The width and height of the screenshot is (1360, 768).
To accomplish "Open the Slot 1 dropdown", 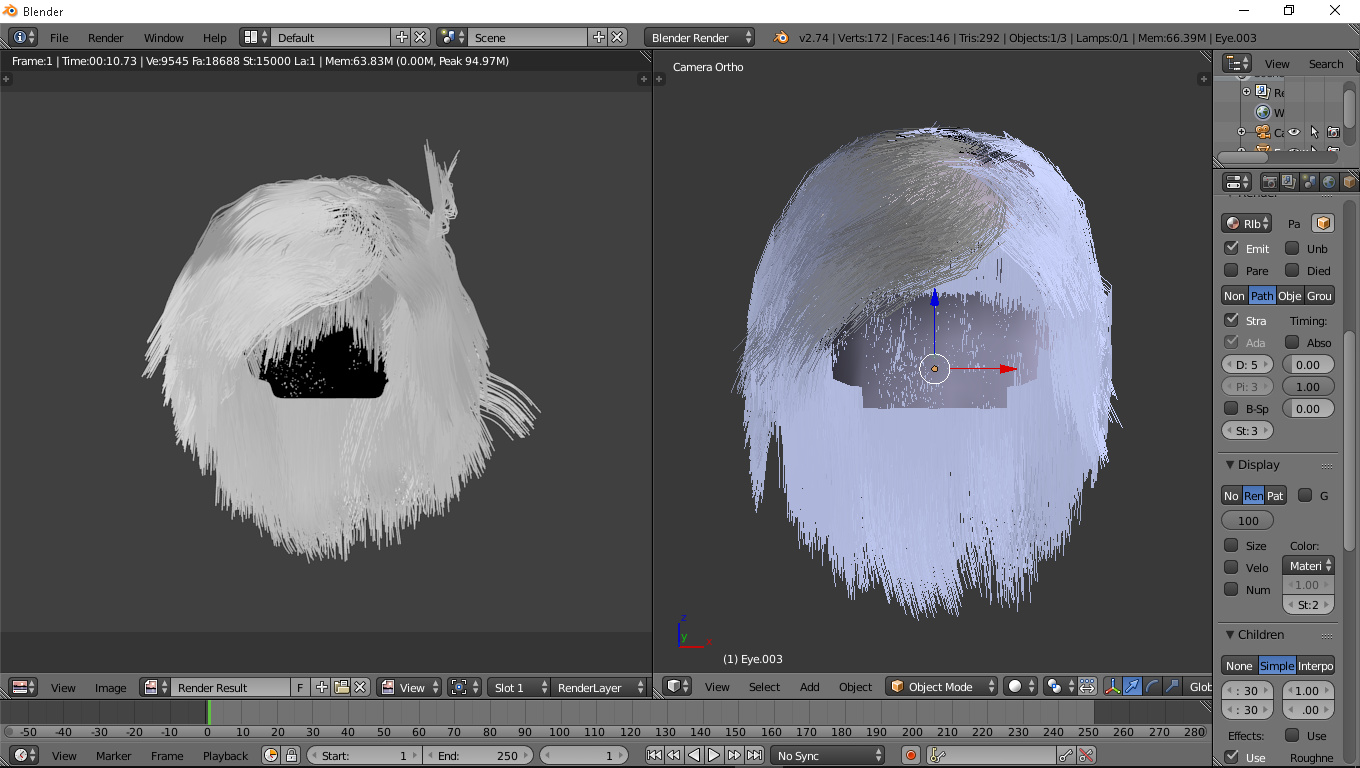I will tap(519, 687).
